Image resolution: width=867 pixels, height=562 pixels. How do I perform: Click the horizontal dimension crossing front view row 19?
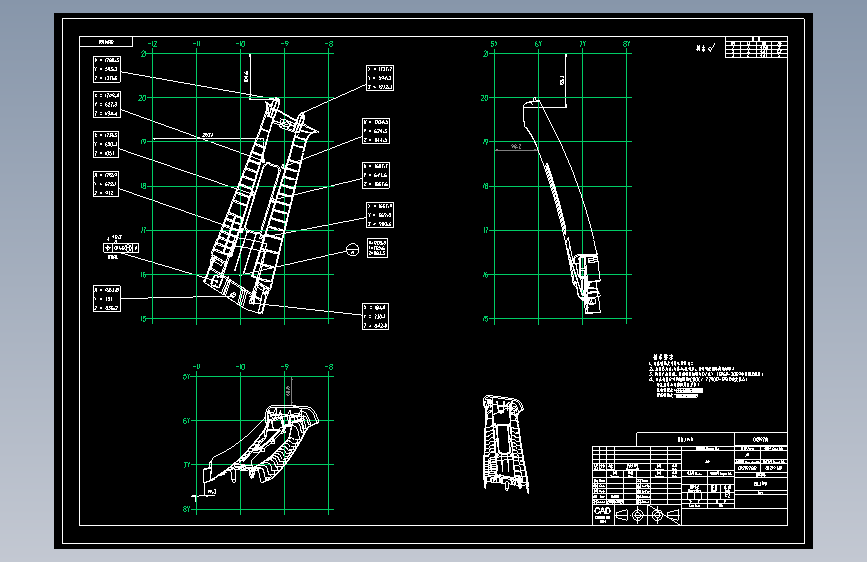coord(207,136)
